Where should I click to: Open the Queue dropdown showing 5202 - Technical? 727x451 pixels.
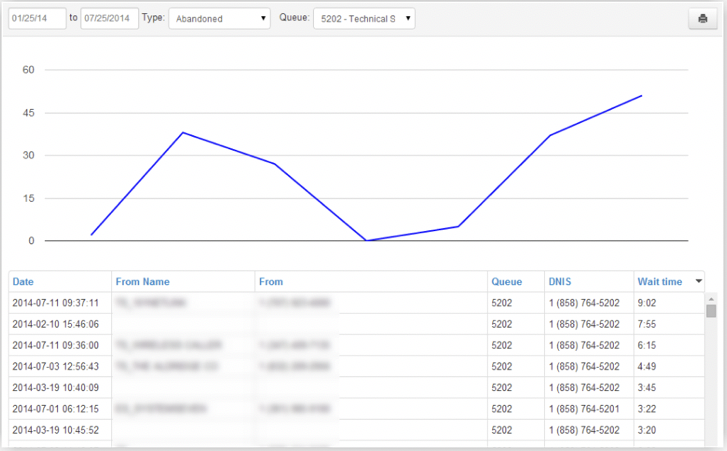coord(363,18)
